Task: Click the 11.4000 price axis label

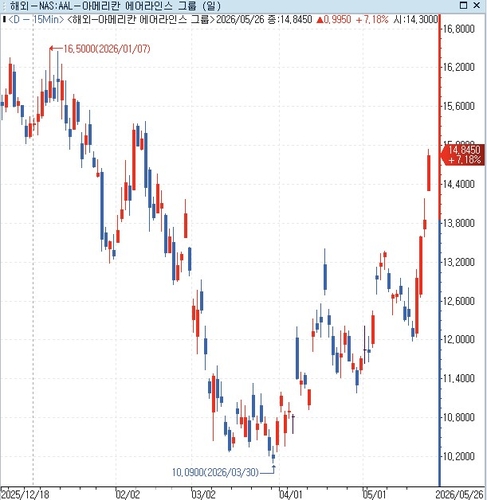Action: click(x=458, y=378)
